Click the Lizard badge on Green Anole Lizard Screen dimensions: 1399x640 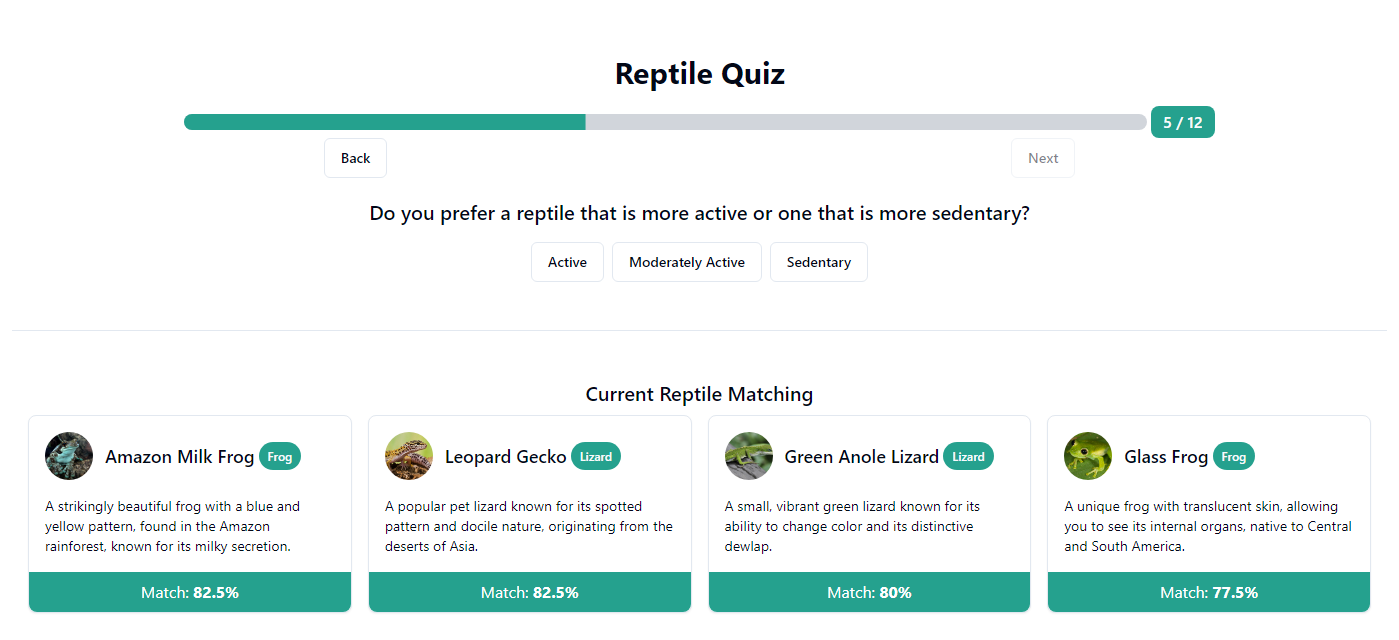pos(968,456)
